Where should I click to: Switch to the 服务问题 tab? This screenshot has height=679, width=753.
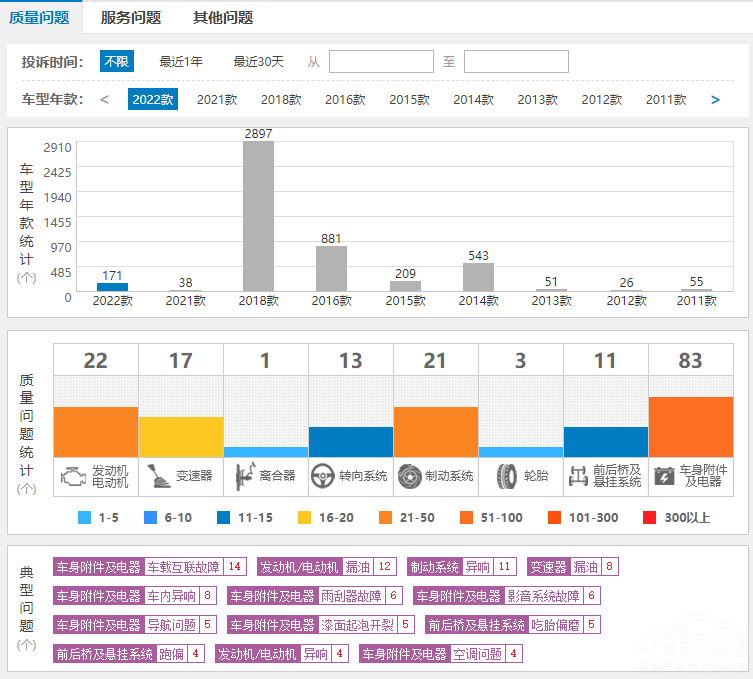click(131, 17)
